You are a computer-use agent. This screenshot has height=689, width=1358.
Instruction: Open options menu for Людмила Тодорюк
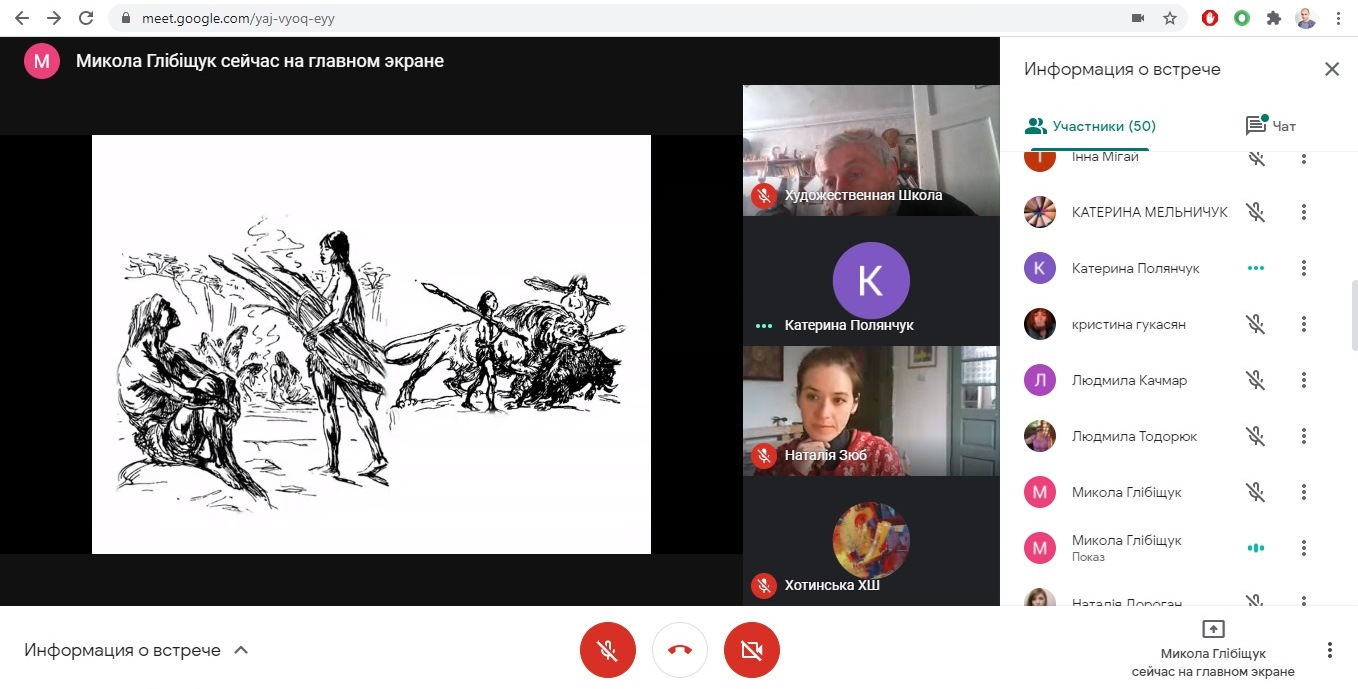pos(1304,436)
